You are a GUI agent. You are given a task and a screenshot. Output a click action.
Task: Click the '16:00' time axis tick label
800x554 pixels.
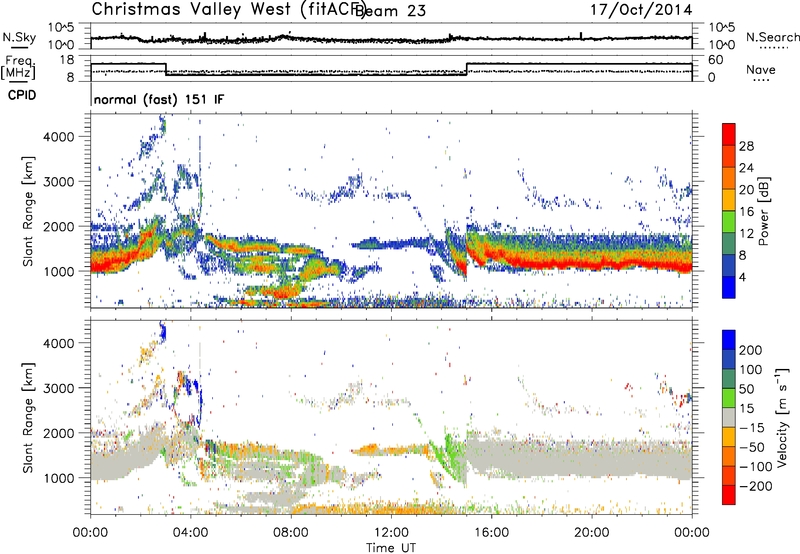(x=491, y=533)
